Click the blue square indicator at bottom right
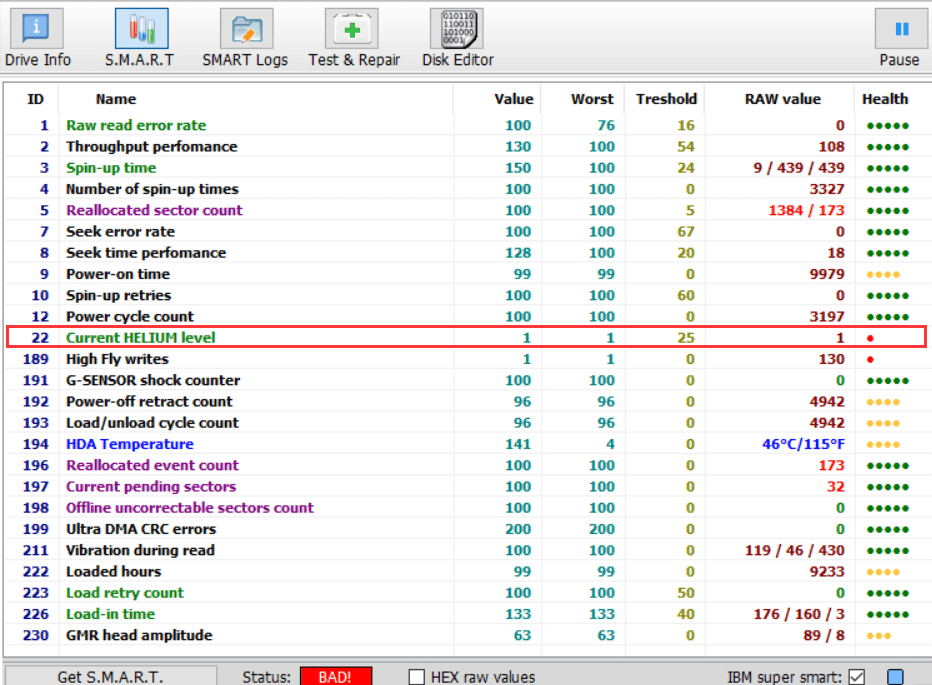 [x=895, y=677]
